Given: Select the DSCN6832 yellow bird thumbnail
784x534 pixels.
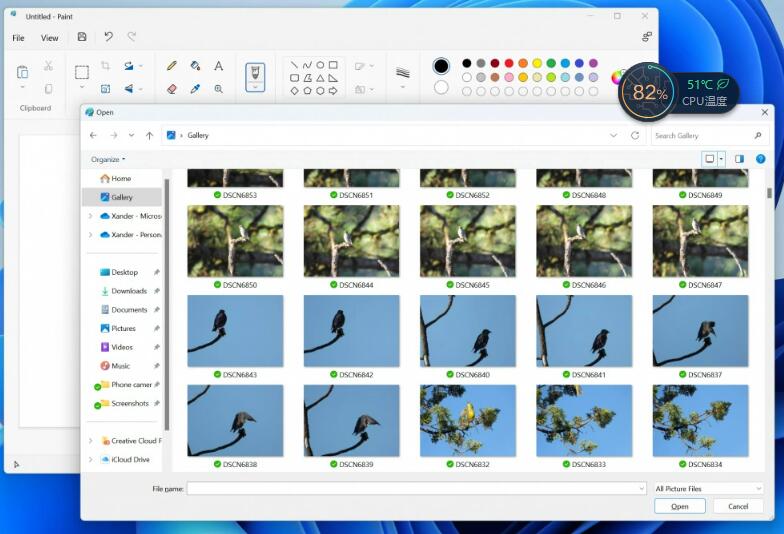Looking at the screenshot, I should pos(468,420).
